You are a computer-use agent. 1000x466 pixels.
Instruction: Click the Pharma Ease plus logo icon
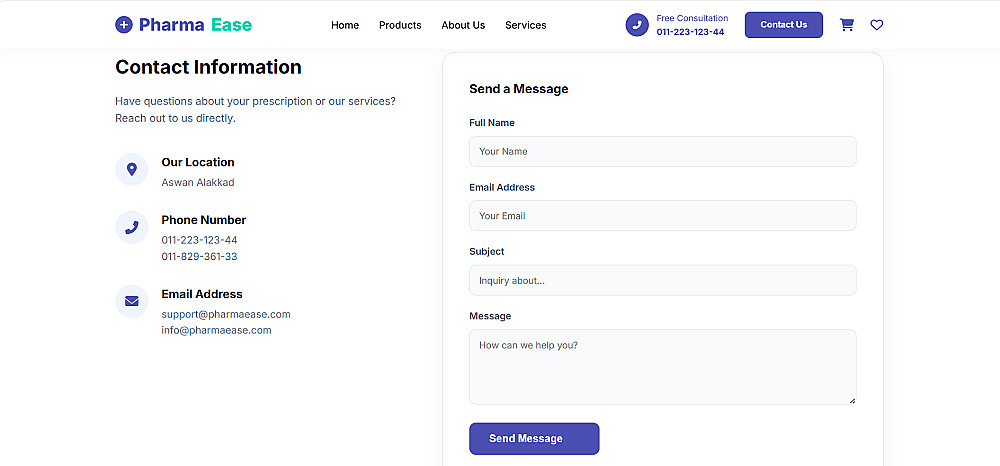click(124, 25)
